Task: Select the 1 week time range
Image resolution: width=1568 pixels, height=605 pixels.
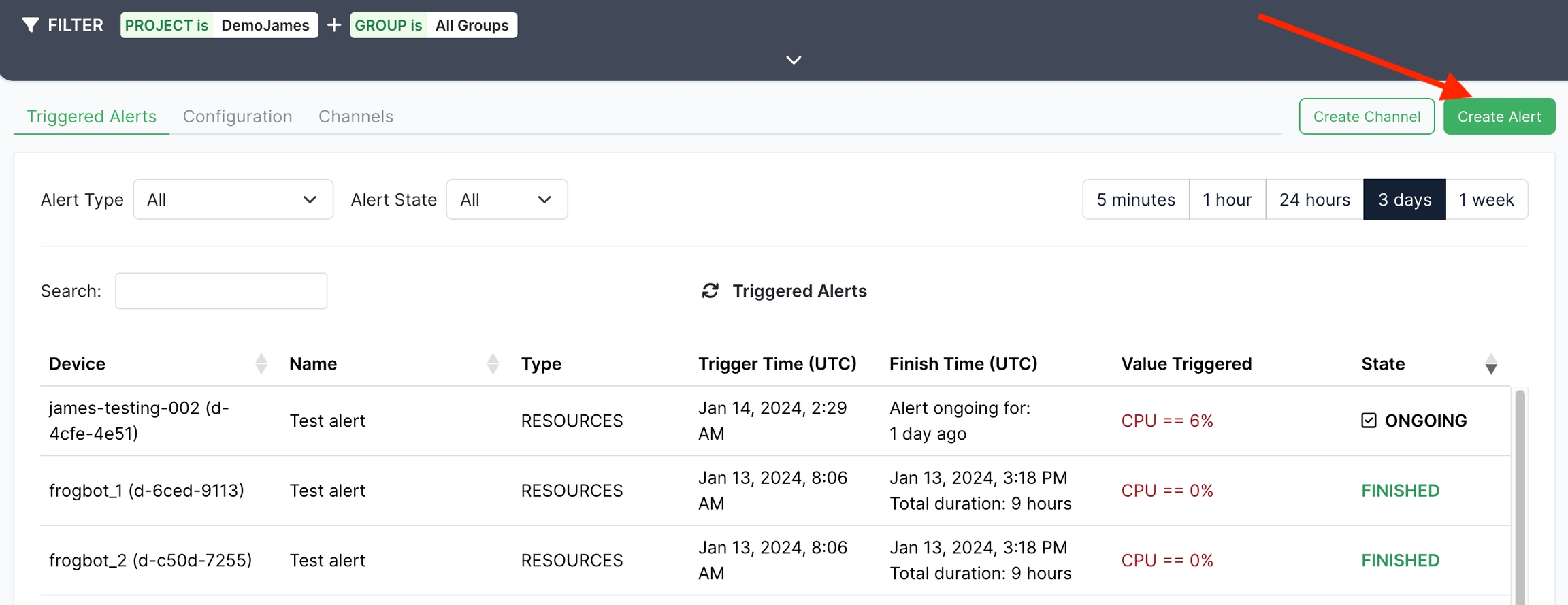Action: click(x=1486, y=199)
